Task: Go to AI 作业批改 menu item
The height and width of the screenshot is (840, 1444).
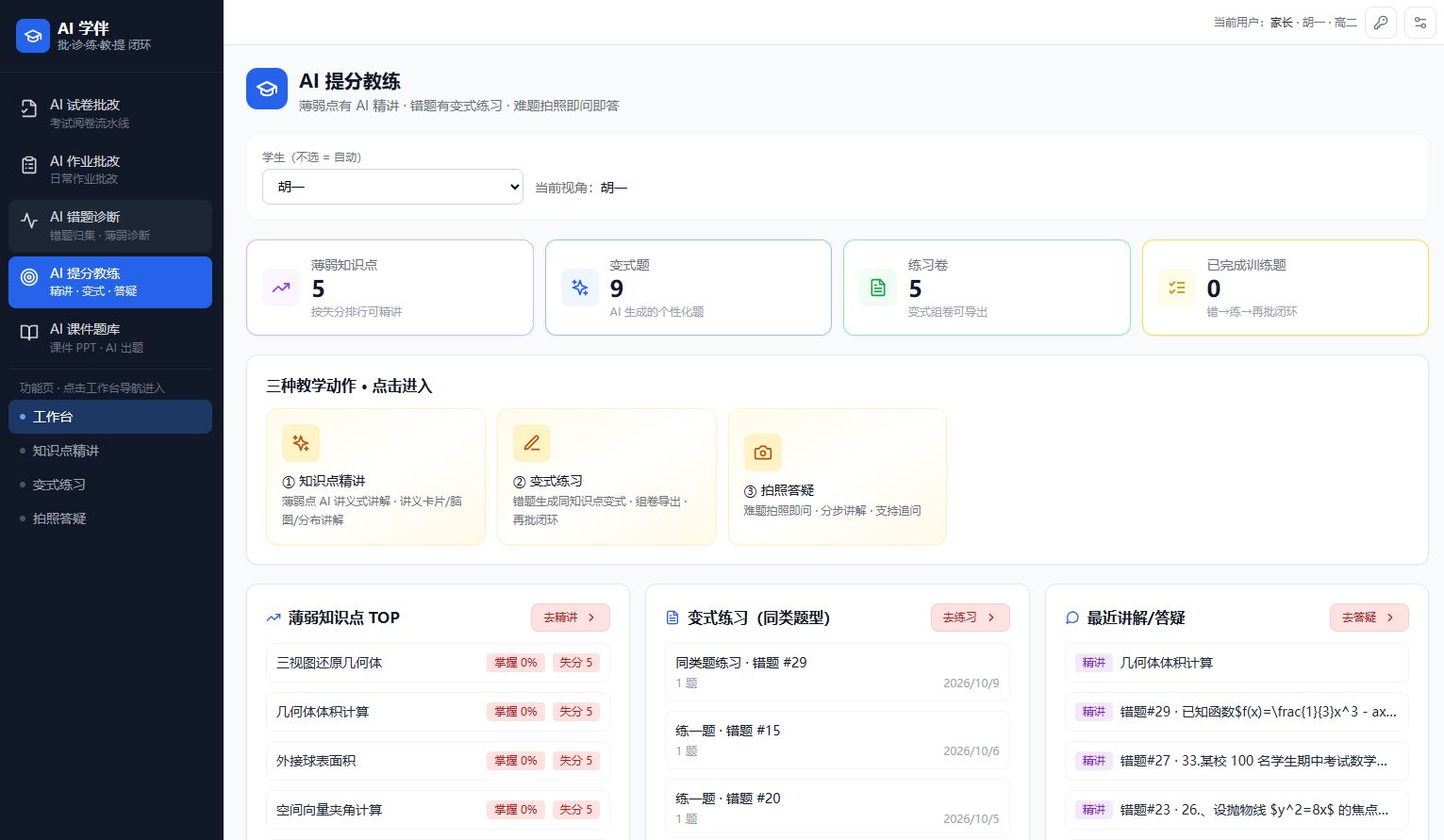Action: point(110,170)
